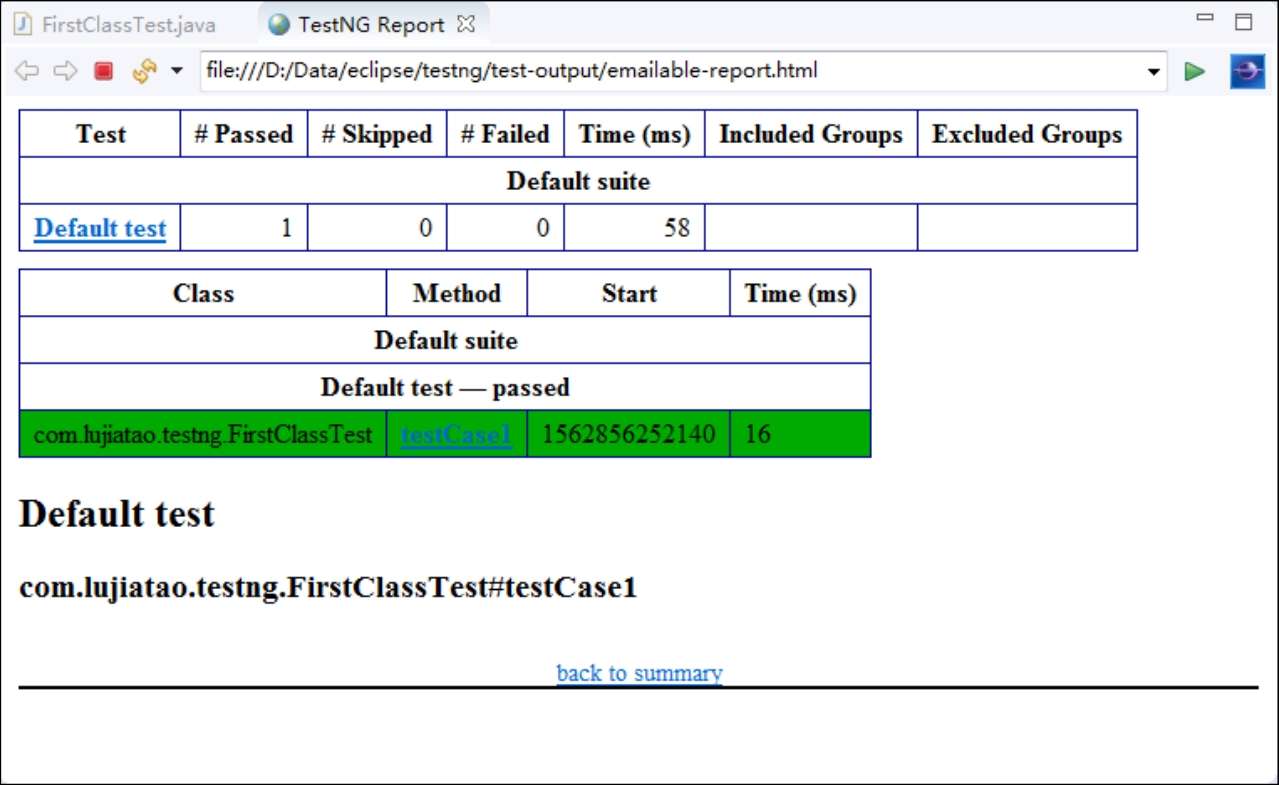This screenshot has height=785, width=1279.
Task: Follow the back to summary link
Action: pos(639,673)
